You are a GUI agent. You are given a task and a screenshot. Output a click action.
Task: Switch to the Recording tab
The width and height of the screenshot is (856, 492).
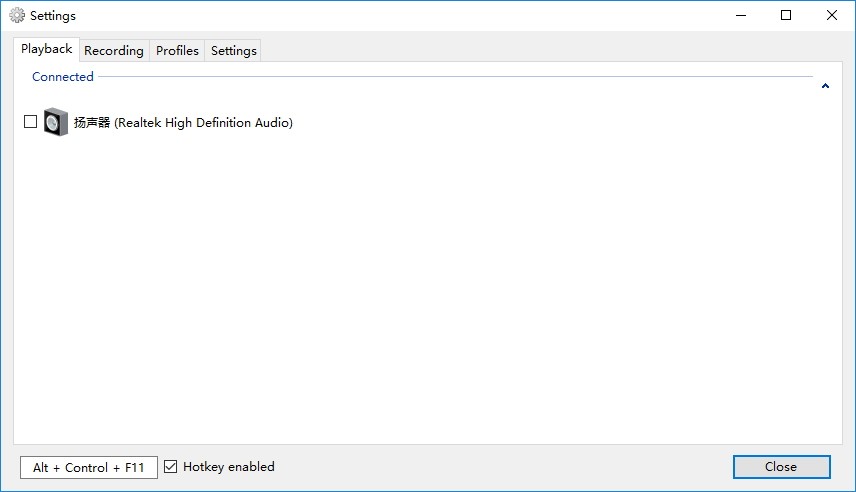point(113,51)
